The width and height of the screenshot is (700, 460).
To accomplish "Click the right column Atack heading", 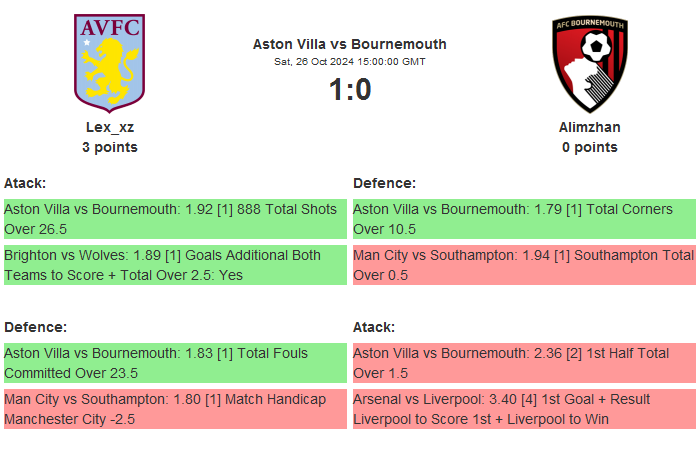I will (x=374, y=327).
